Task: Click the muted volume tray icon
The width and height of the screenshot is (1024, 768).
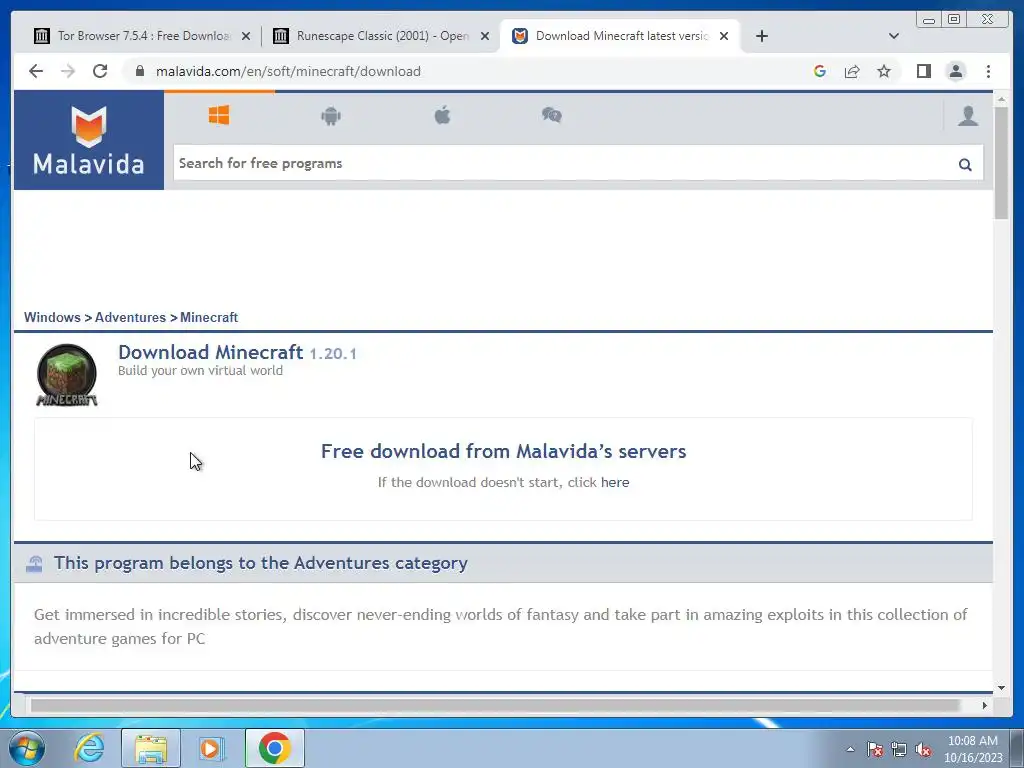Action: pos(923,749)
